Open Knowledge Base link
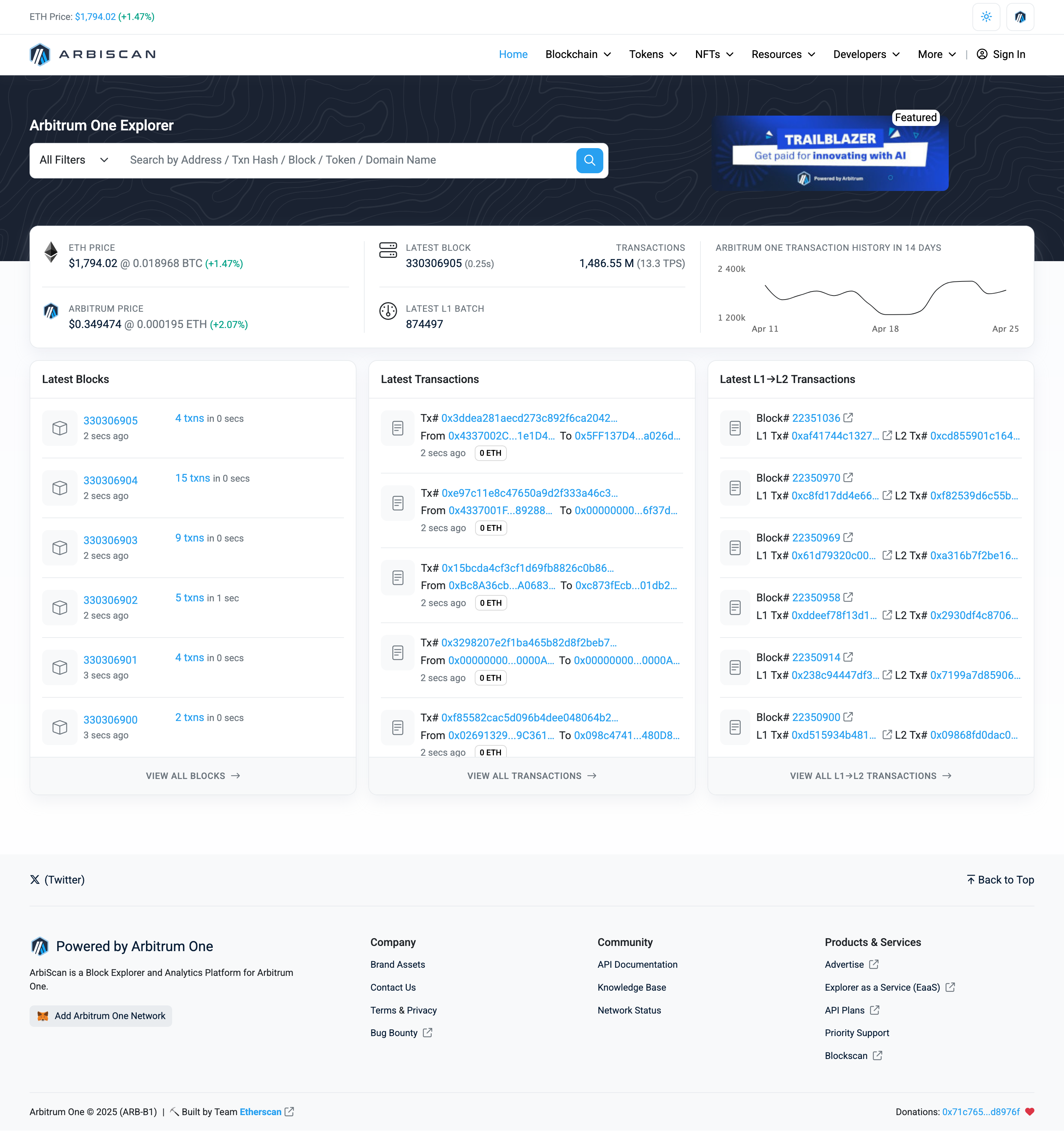 click(632, 988)
